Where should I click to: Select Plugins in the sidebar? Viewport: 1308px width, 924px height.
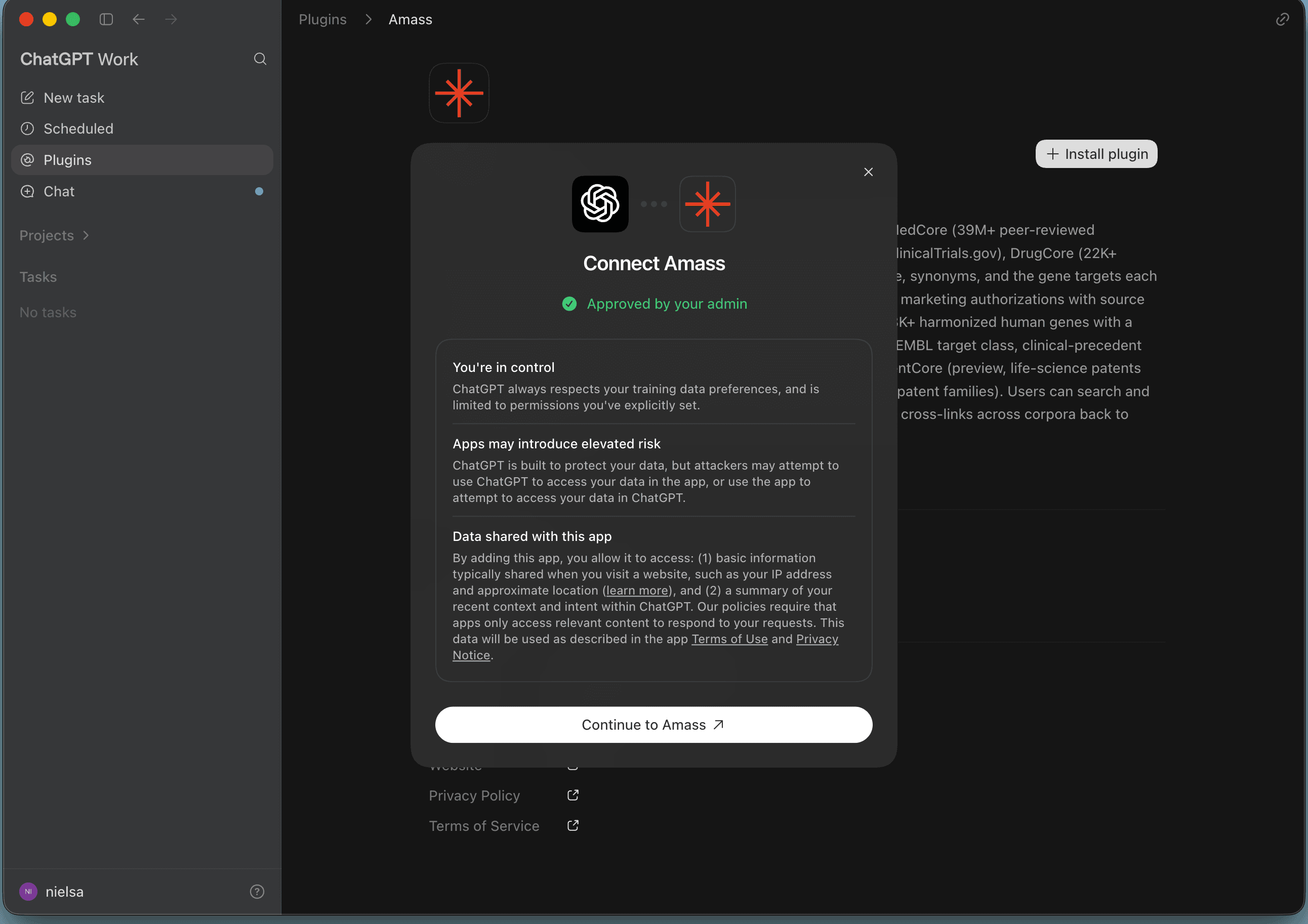coord(142,160)
